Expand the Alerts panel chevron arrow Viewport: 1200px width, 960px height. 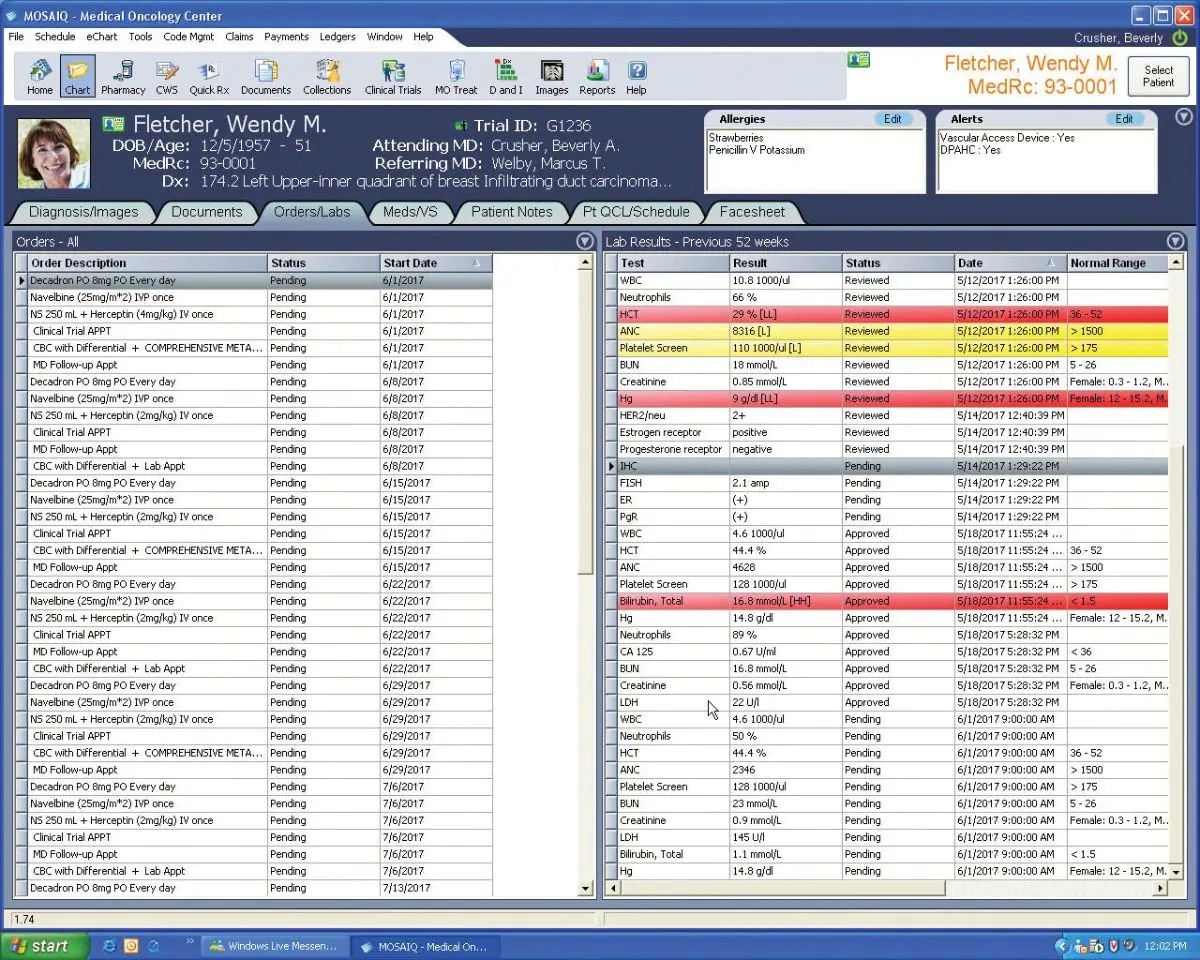1186,118
